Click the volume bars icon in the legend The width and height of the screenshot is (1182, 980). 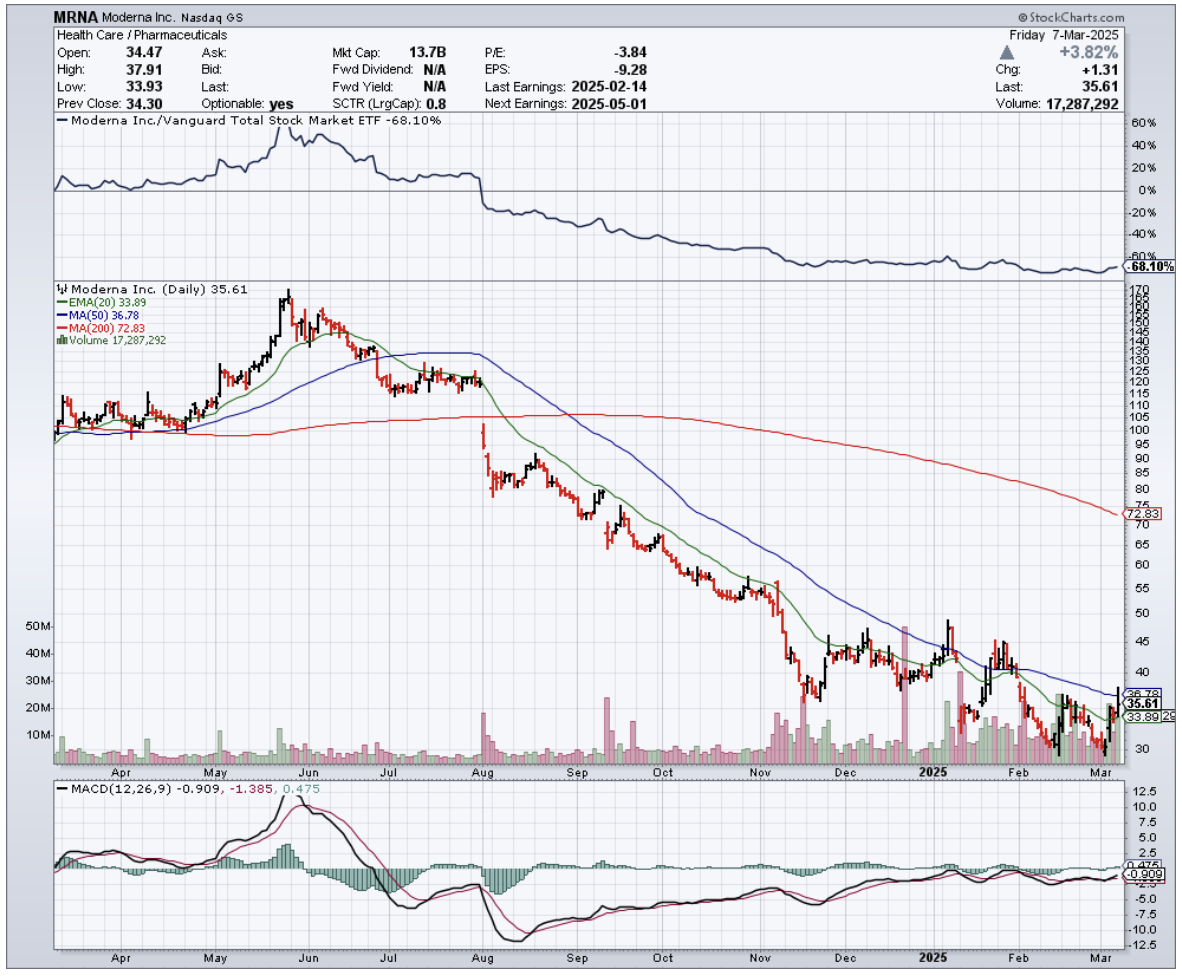click(x=62, y=340)
